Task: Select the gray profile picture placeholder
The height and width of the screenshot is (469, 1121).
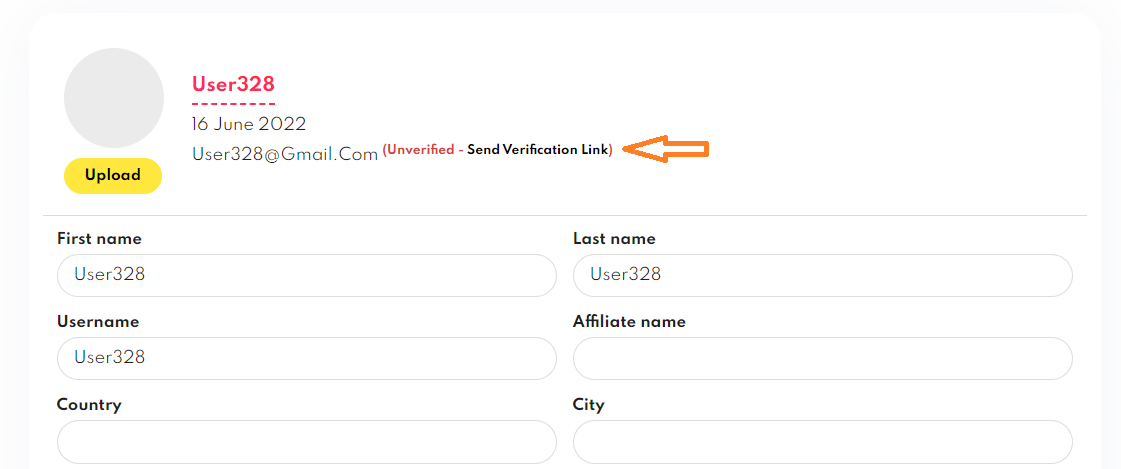Action: point(114,98)
